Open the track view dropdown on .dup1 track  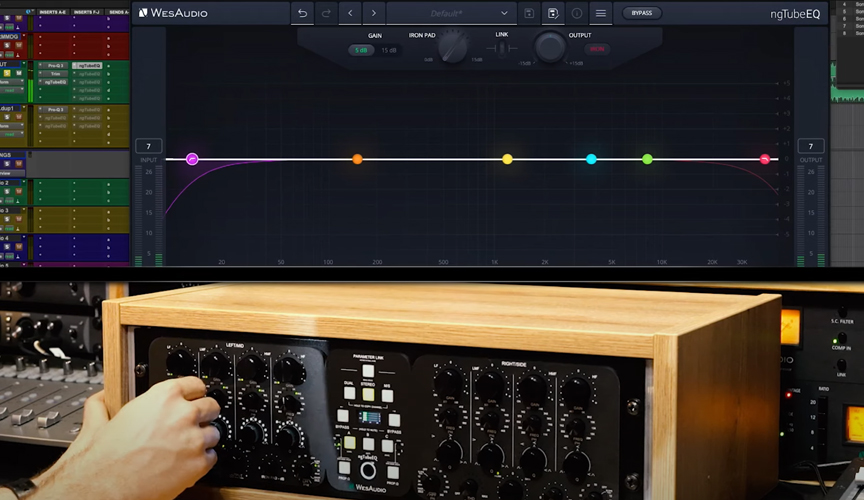12,126
